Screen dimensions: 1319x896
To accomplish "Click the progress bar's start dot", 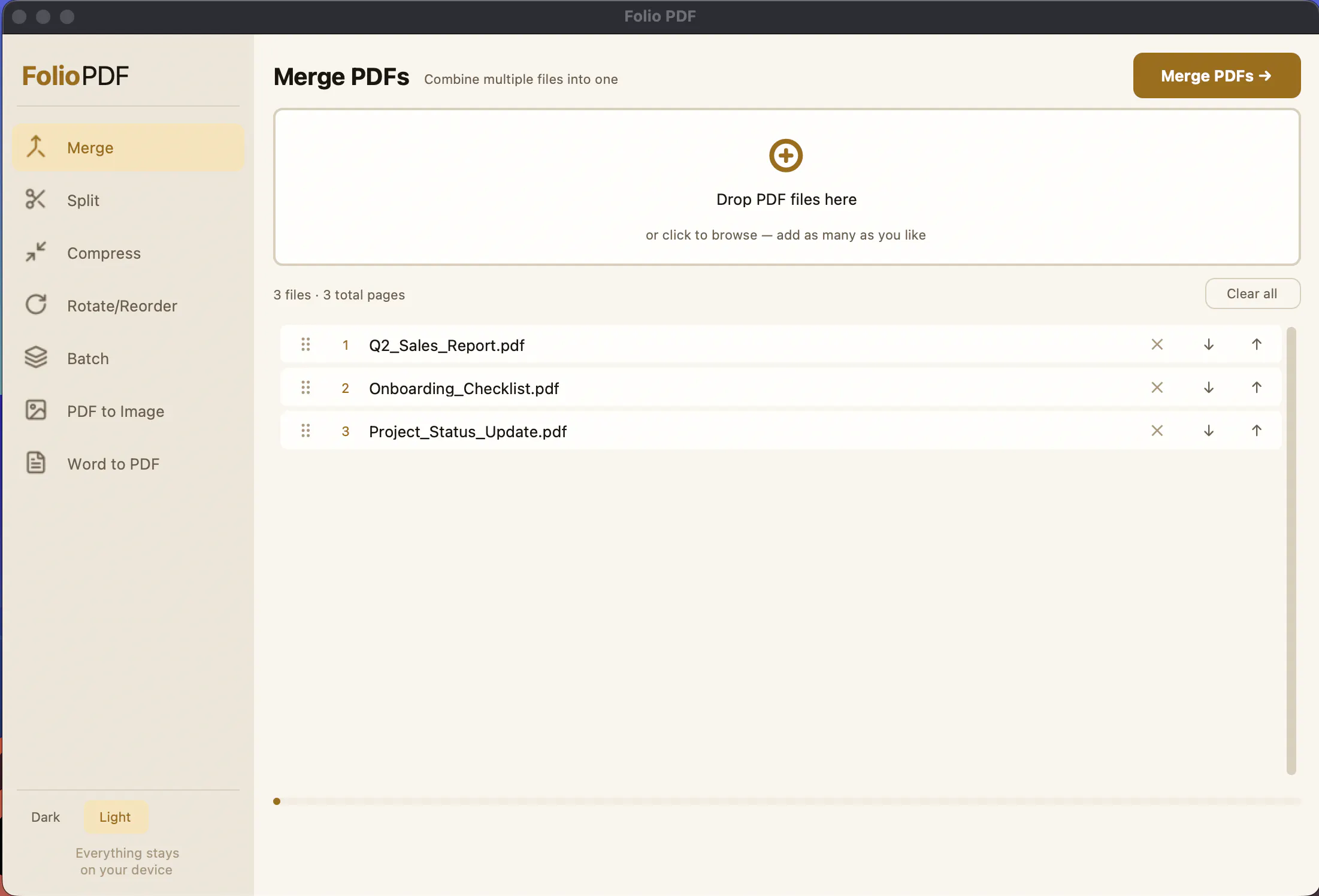I will [277, 801].
